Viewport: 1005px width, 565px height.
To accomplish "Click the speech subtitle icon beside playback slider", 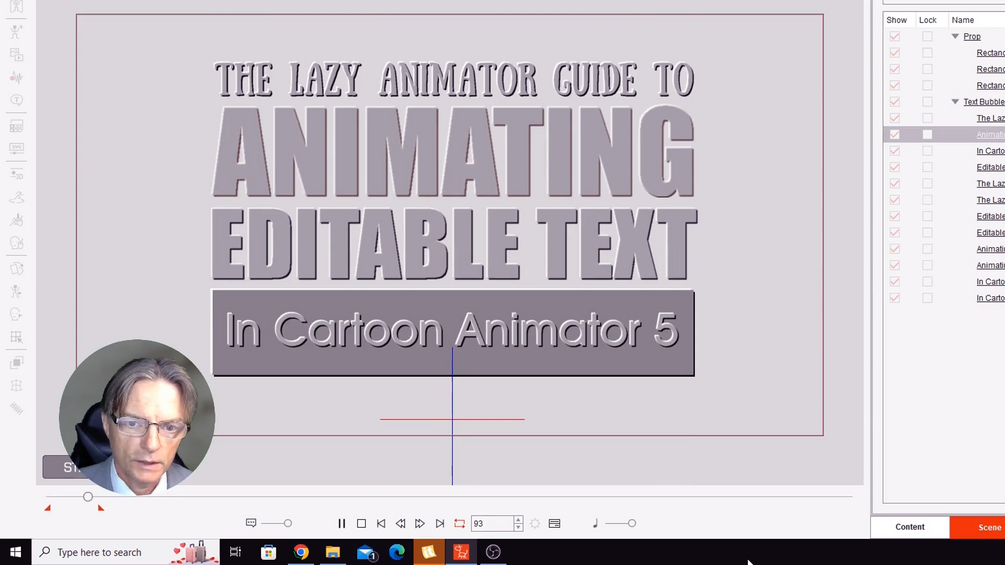I will pos(251,523).
